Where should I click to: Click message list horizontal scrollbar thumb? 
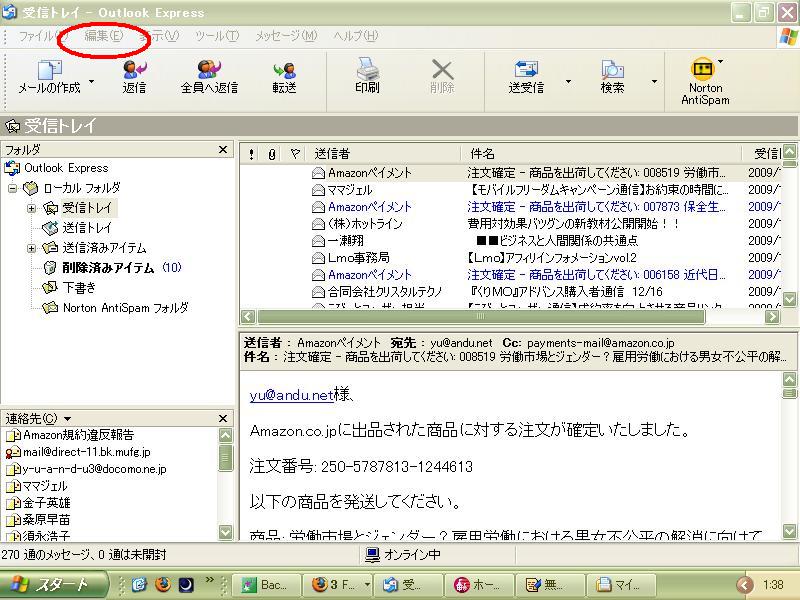pyautogui.click(x=481, y=317)
